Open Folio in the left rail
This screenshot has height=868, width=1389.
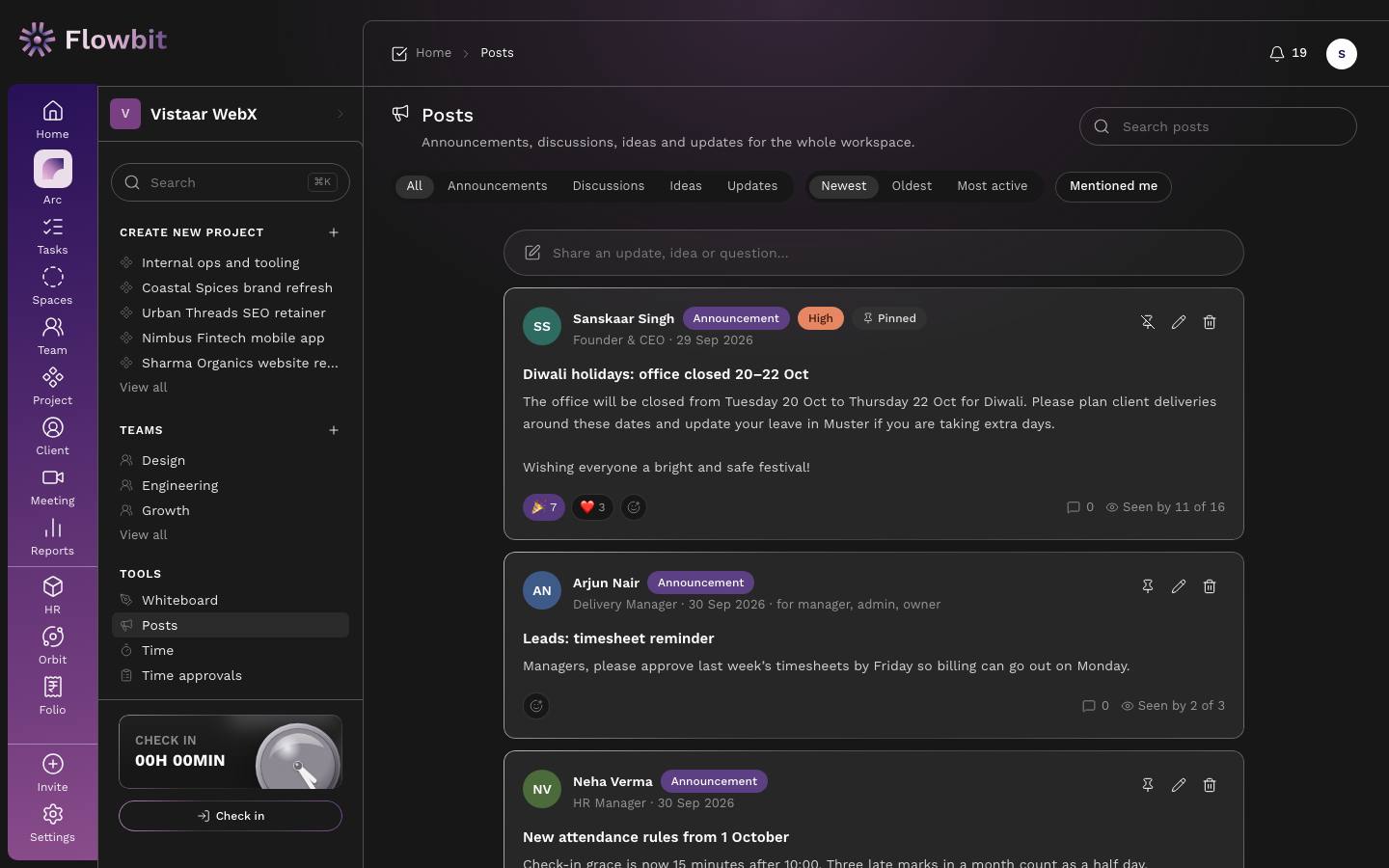(52, 695)
